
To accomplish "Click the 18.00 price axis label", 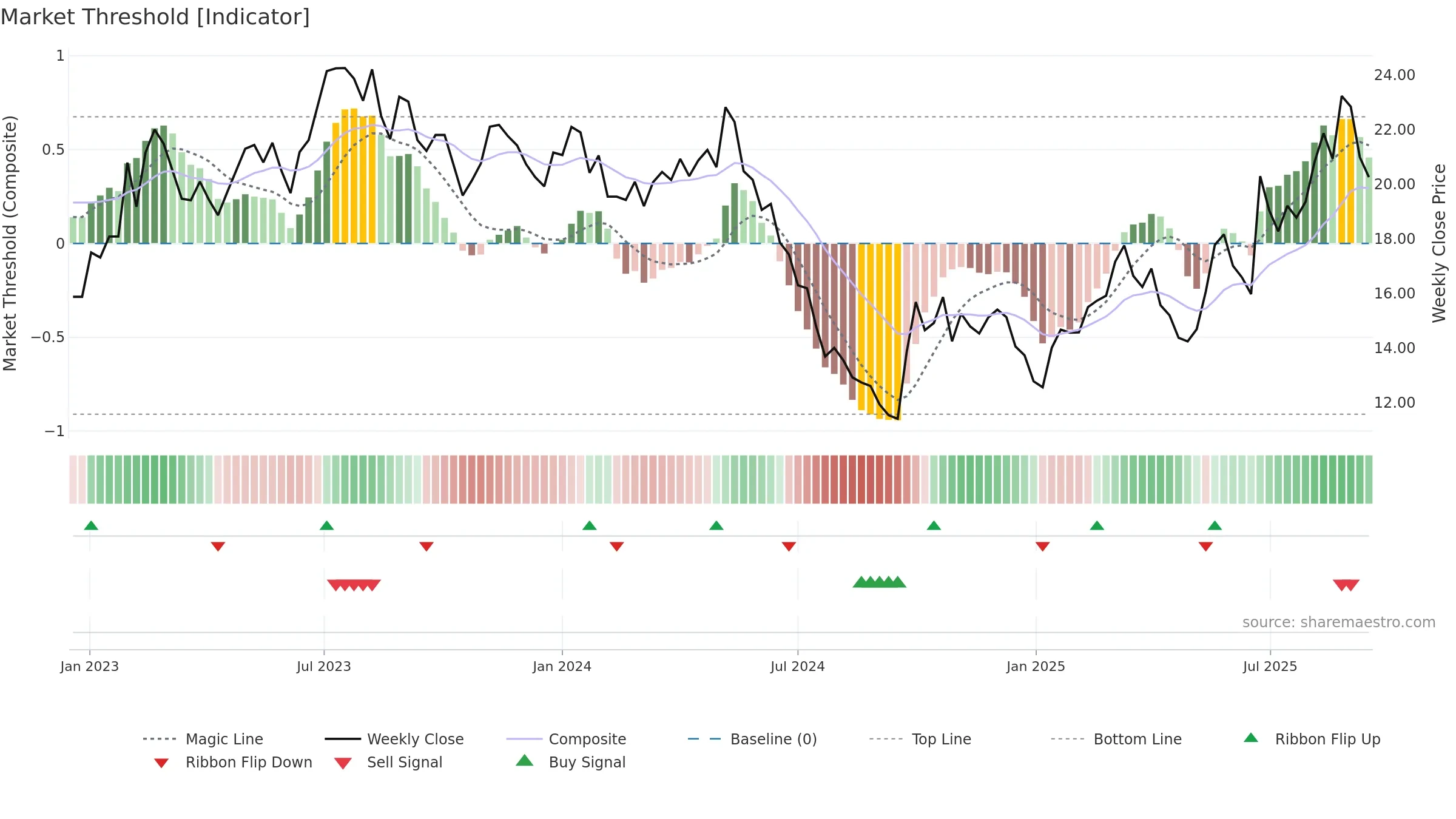I will point(1395,238).
